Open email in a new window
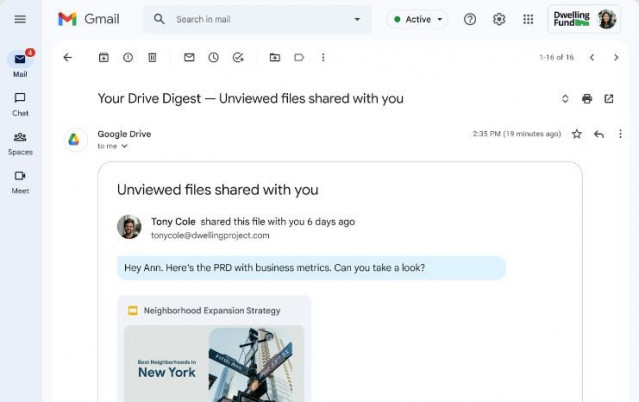Image resolution: width=639 pixels, height=402 pixels. pyautogui.click(x=609, y=99)
